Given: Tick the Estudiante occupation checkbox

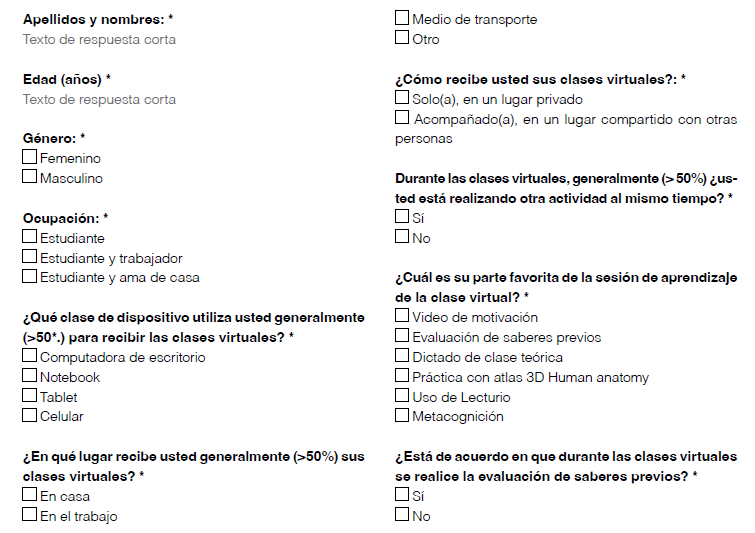Looking at the screenshot, I should click(30, 238).
